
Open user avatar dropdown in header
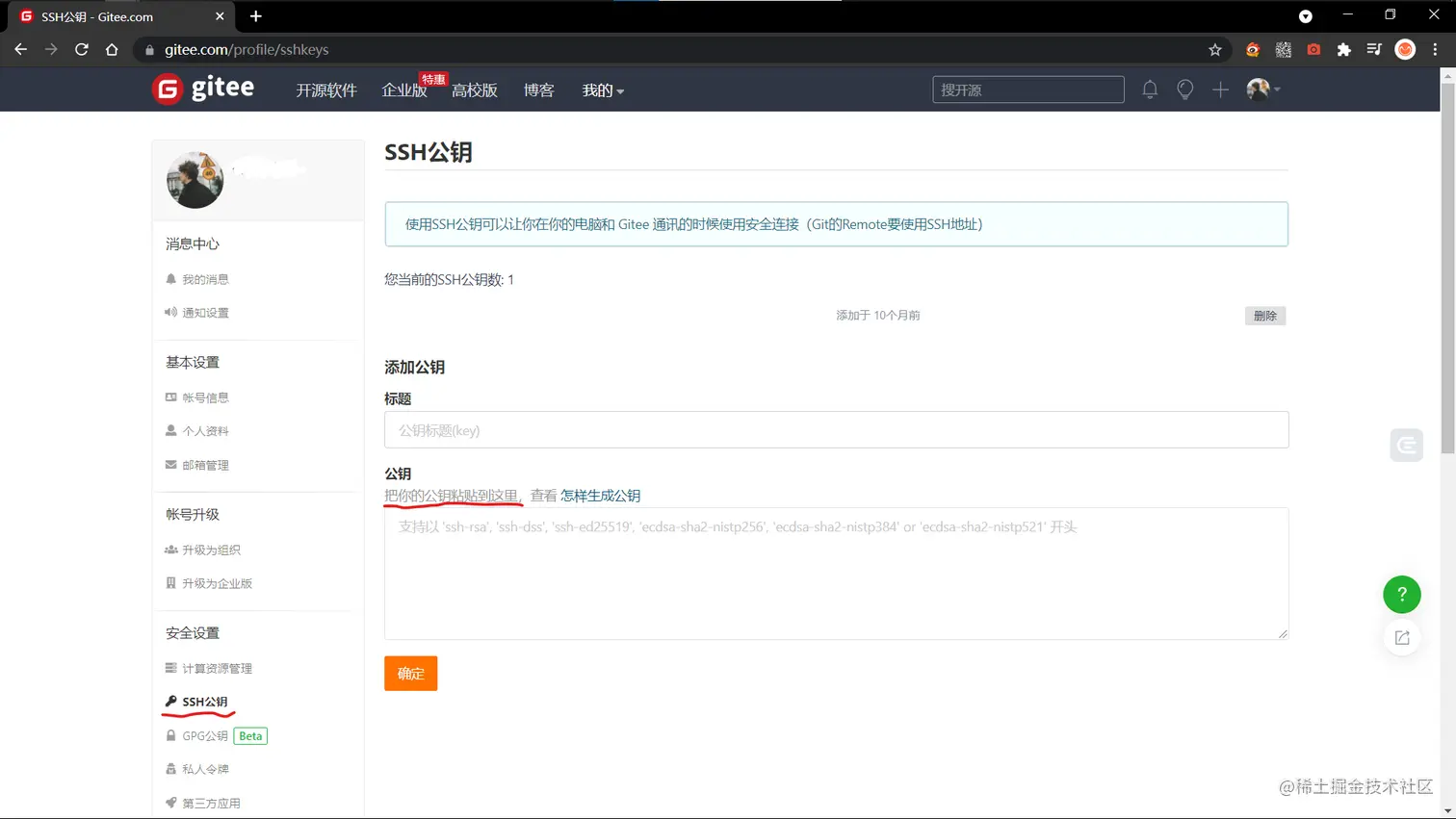(1262, 90)
